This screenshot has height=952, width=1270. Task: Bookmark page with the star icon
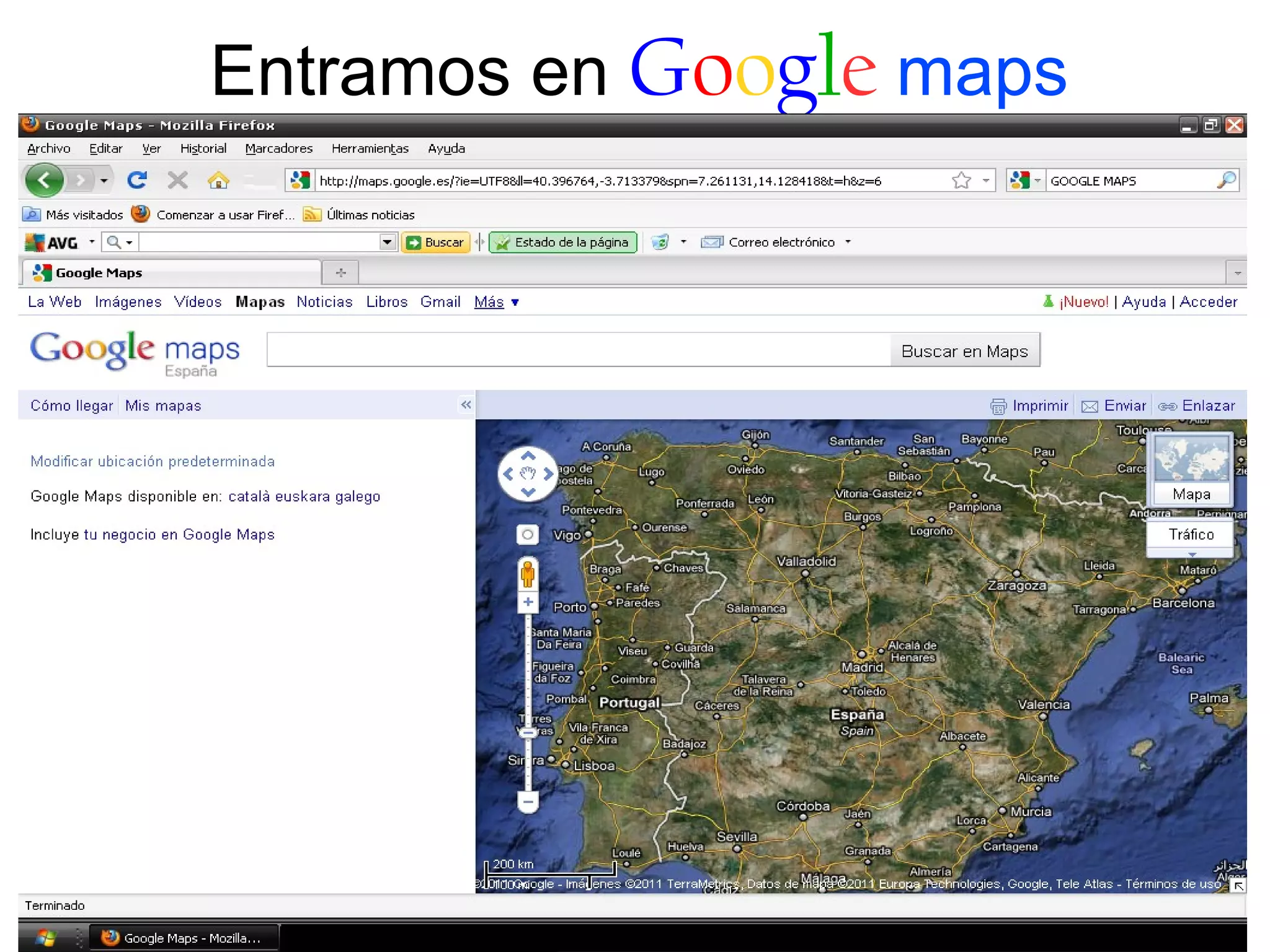click(x=961, y=180)
